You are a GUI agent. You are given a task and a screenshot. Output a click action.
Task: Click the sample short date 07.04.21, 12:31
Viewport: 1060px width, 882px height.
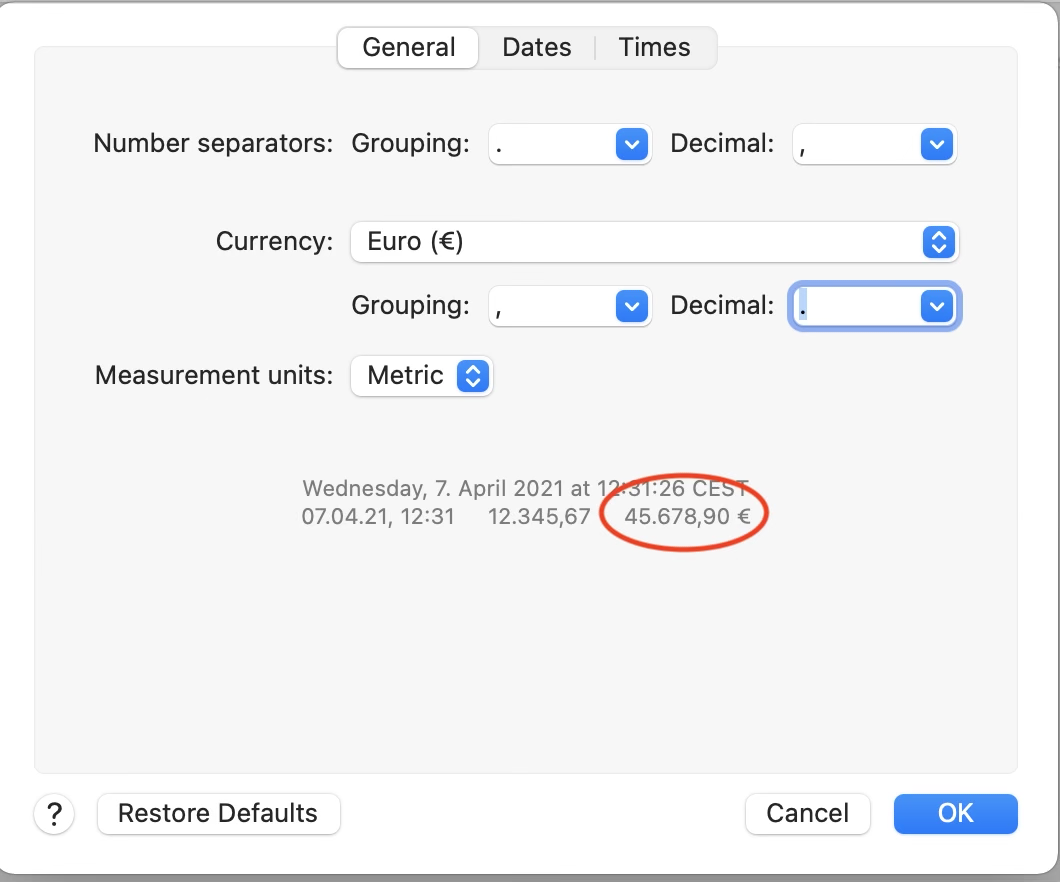(378, 517)
